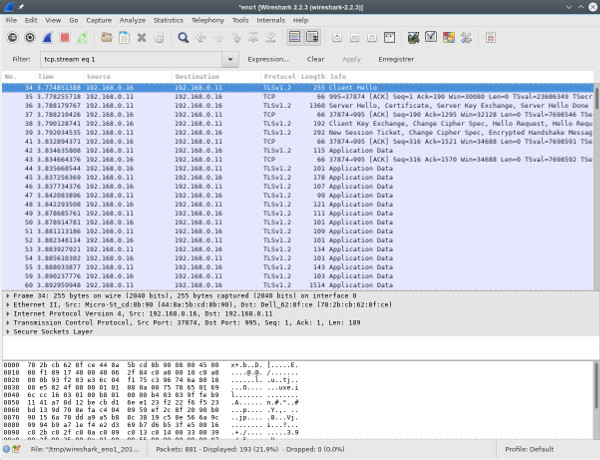Click the open capture file folder icon

click(x=107, y=38)
